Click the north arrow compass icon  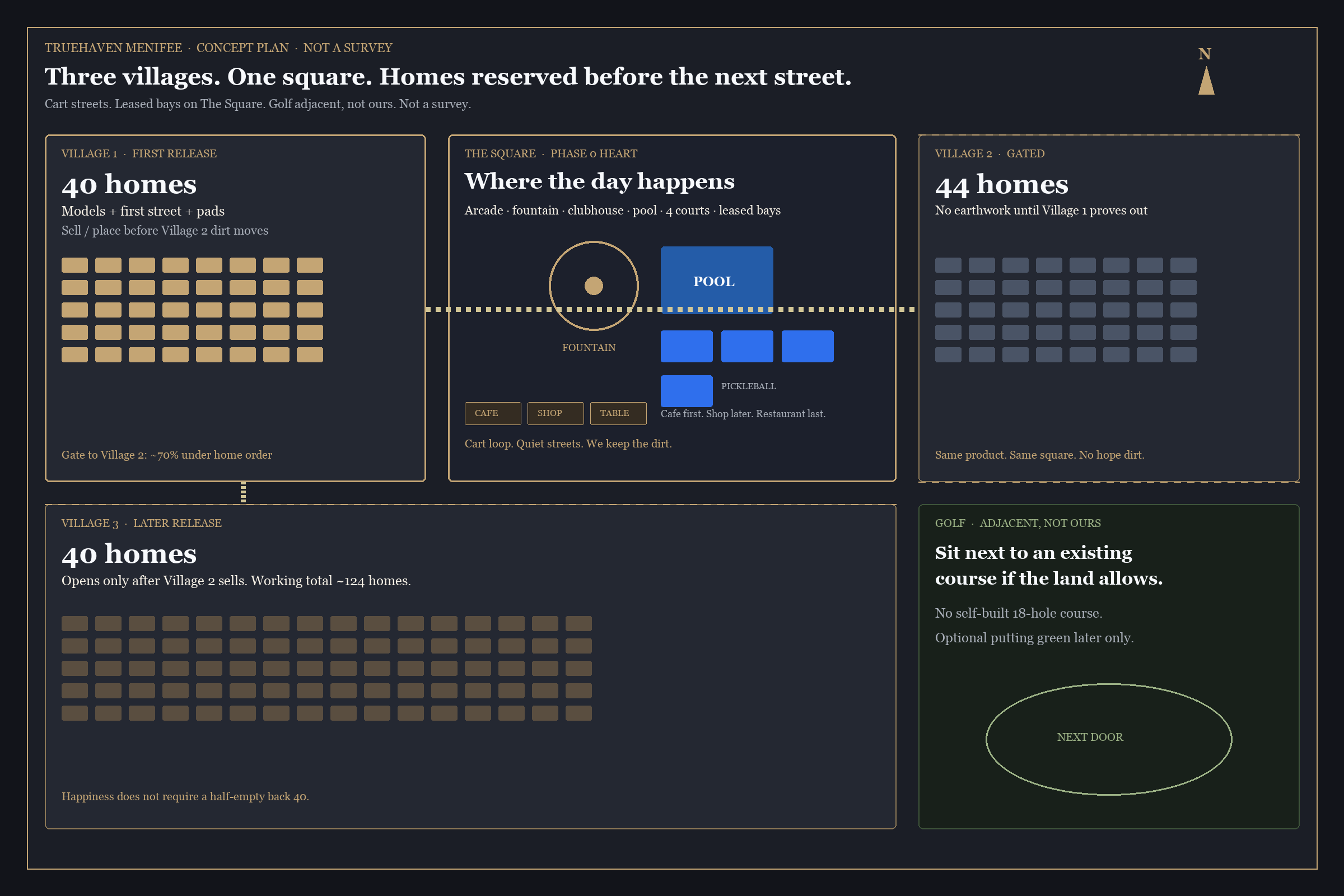(1206, 72)
